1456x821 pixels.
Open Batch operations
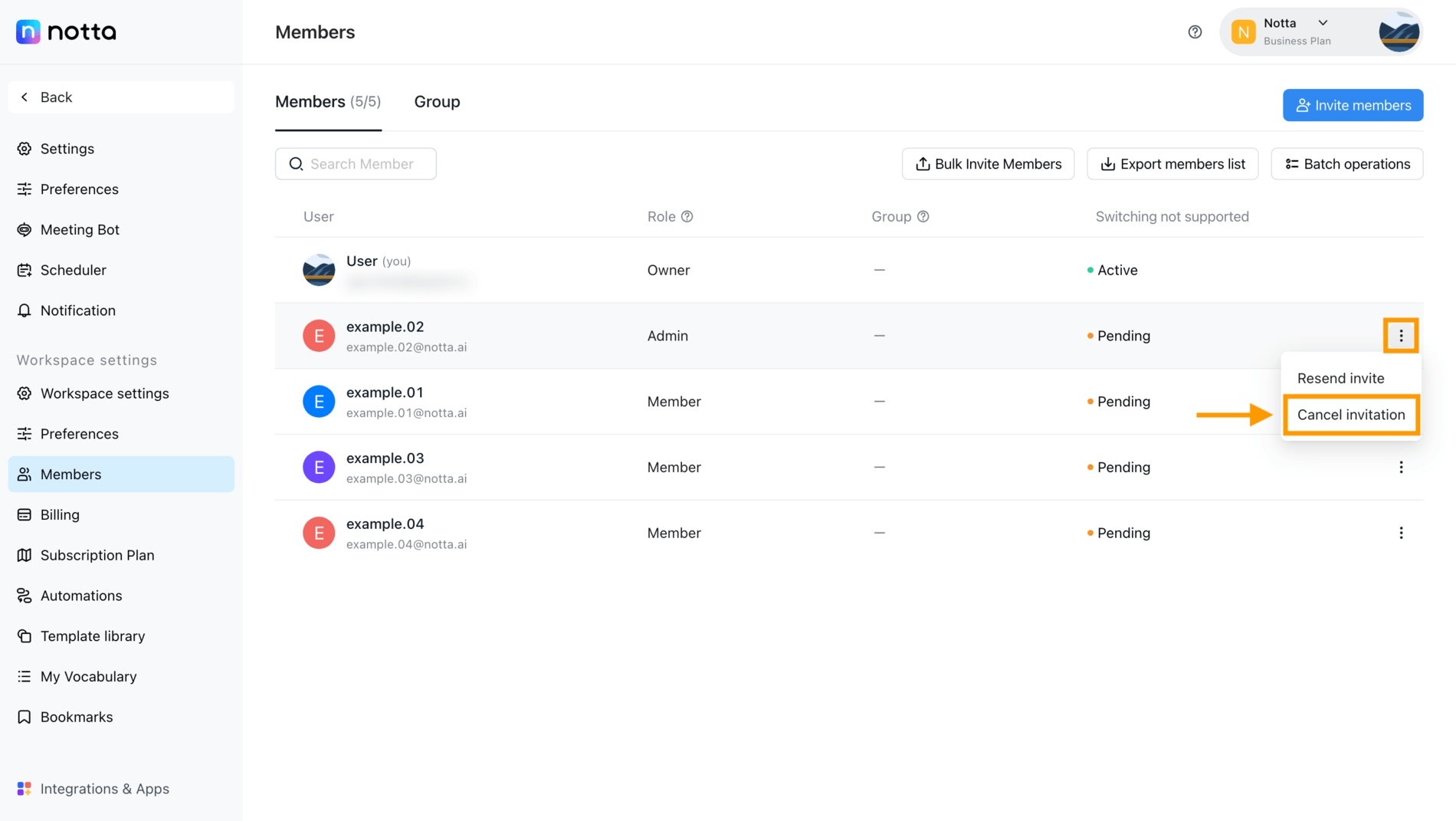[1346, 164]
